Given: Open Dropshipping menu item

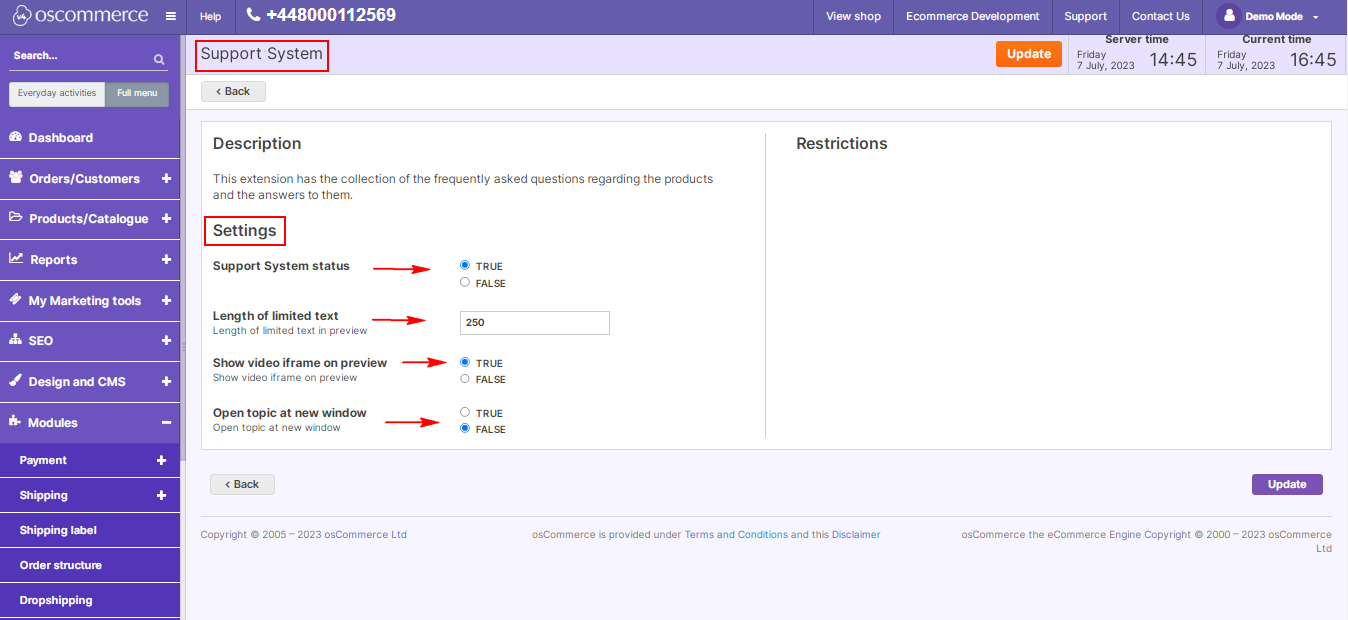Looking at the screenshot, I should (90, 600).
